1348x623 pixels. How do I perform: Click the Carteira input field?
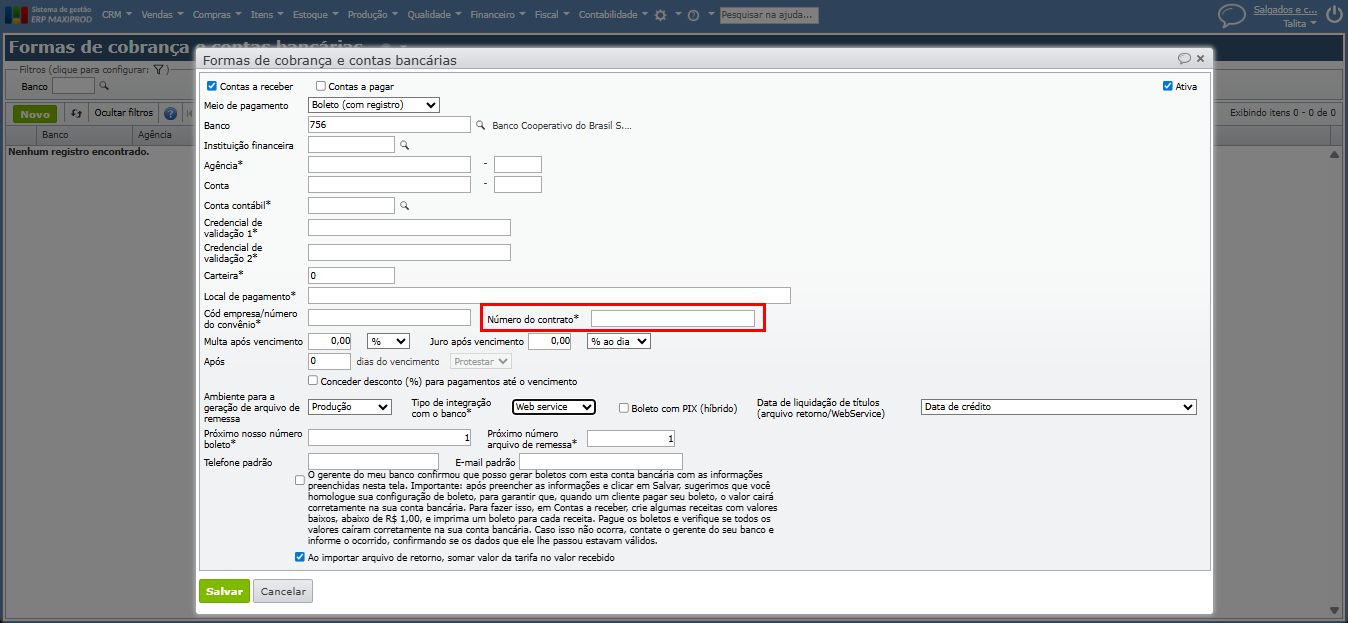click(x=351, y=275)
